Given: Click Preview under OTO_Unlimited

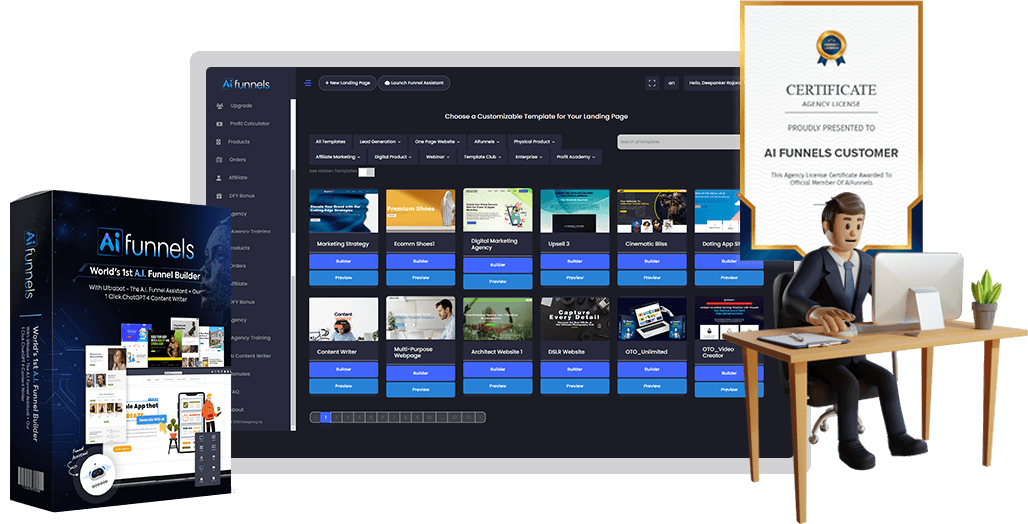Looking at the screenshot, I should [x=652, y=386].
